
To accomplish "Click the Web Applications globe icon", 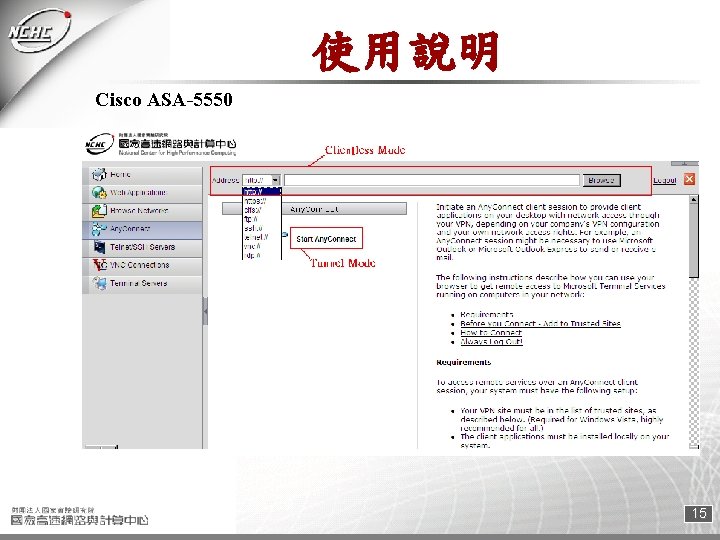I will point(99,193).
